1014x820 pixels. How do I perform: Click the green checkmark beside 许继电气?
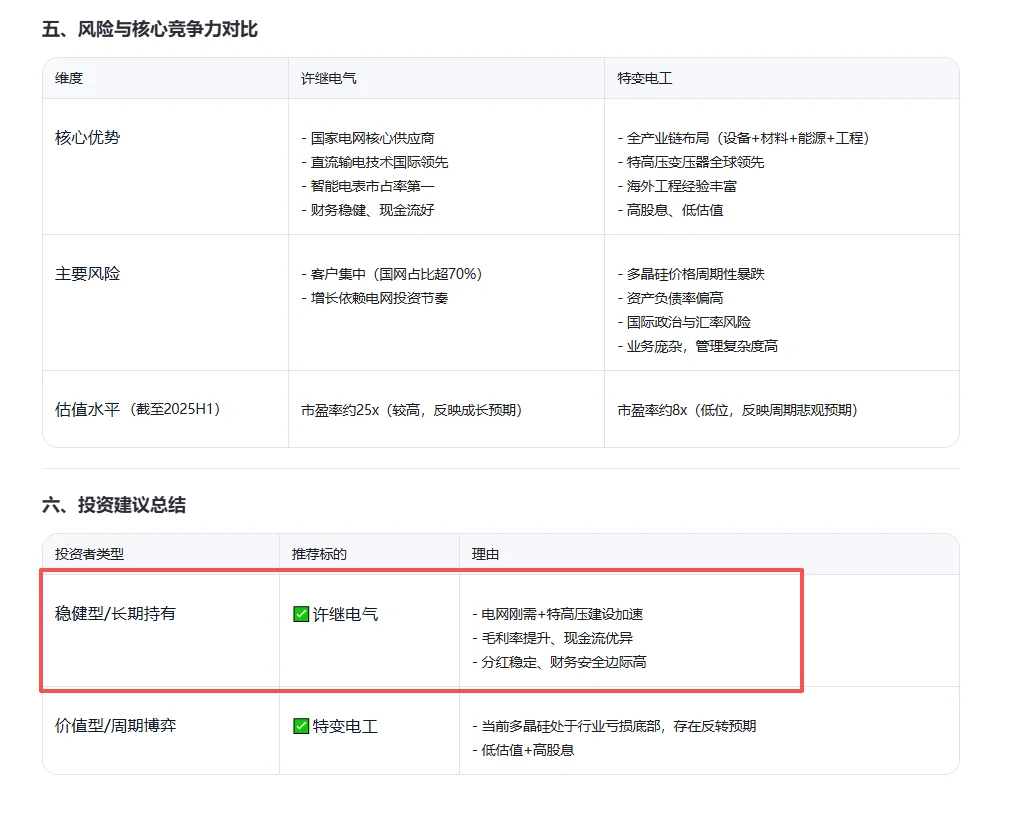coord(299,613)
